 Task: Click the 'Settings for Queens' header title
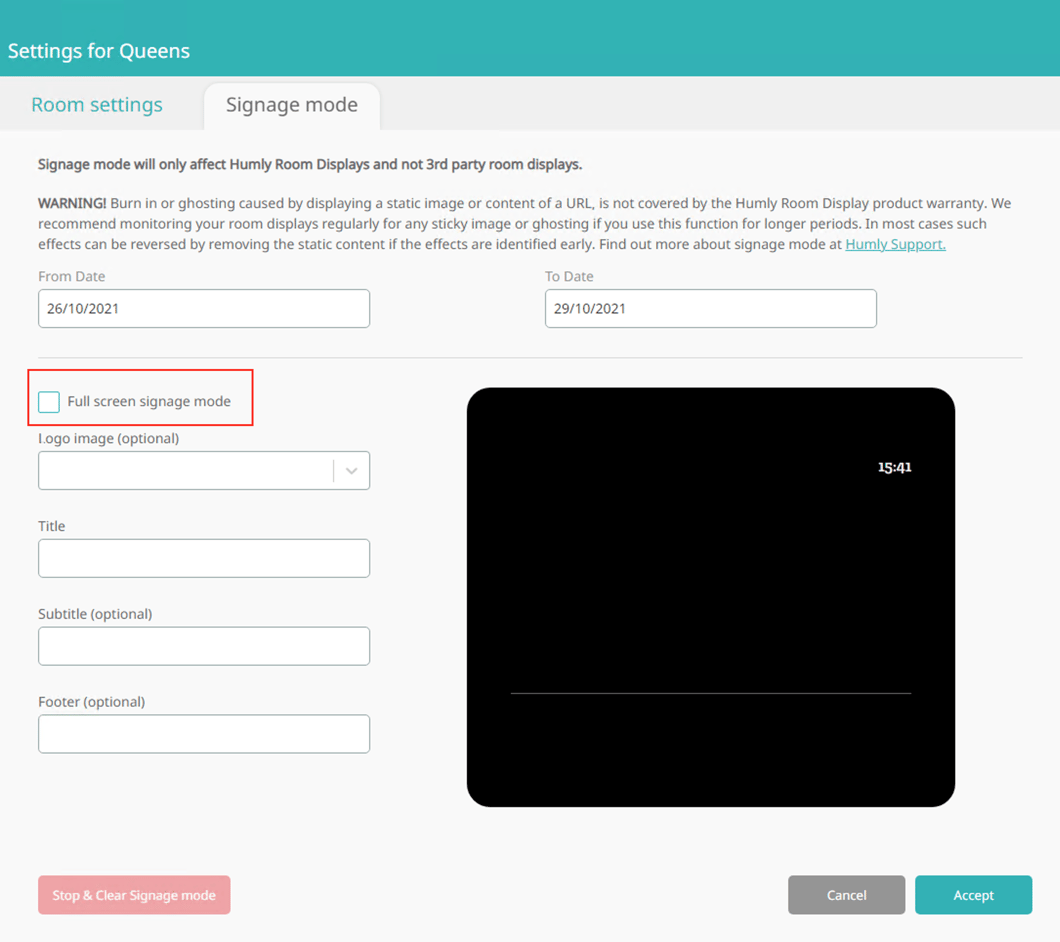(x=99, y=51)
